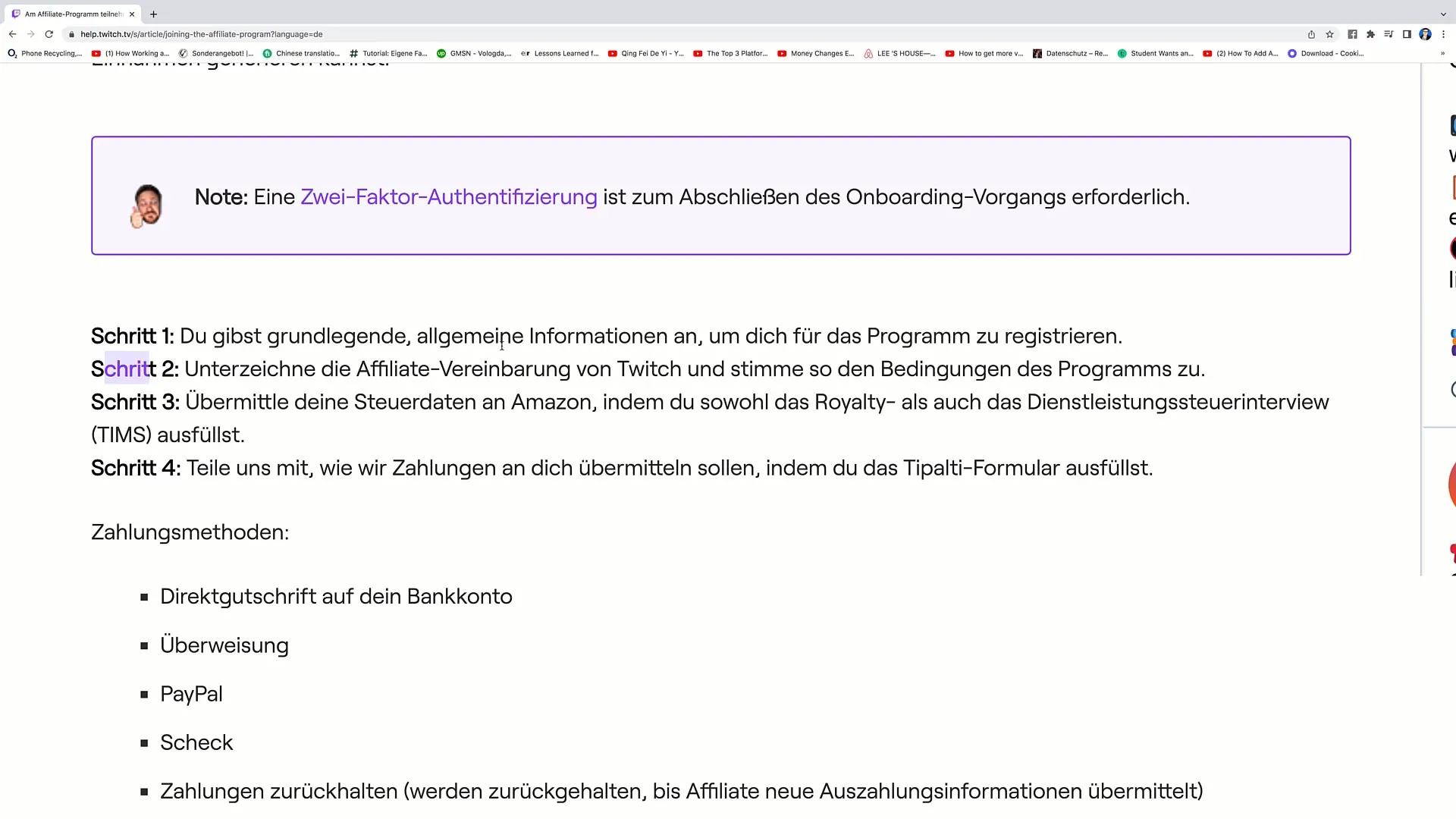Click the new tab plus icon
Viewport: 1456px width, 819px height.
pos(153,14)
